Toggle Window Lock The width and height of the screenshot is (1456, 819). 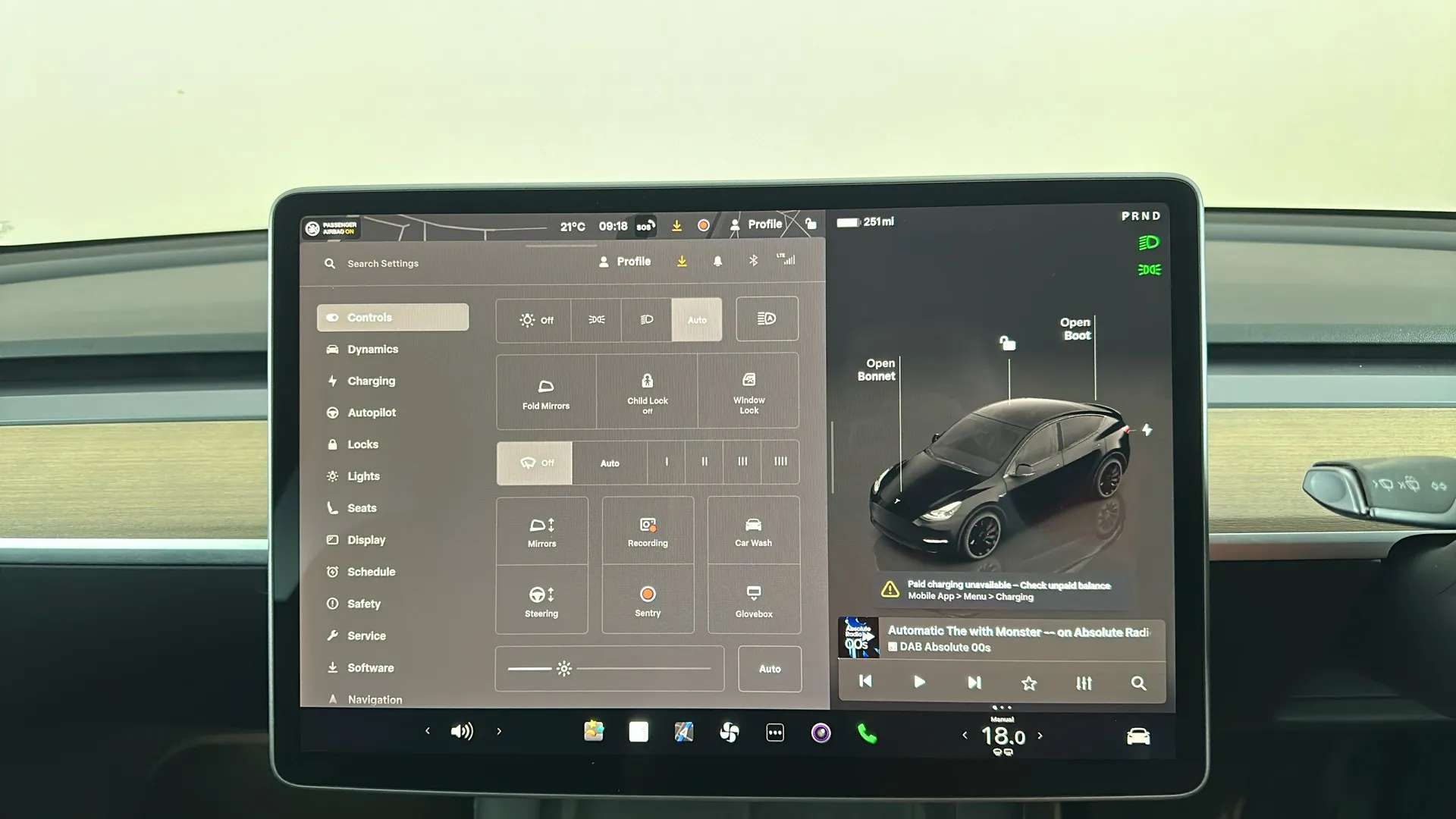point(748,393)
